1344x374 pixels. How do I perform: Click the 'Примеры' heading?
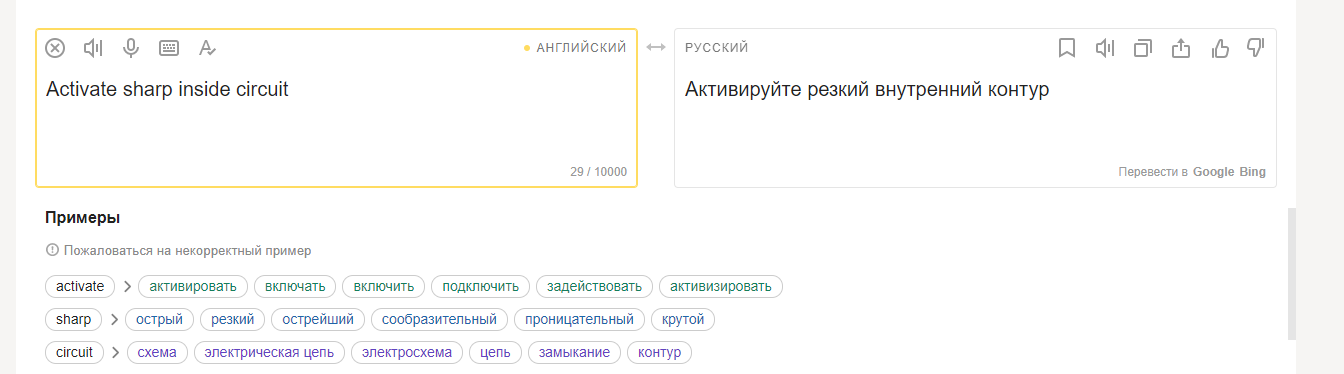pos(82,217)
